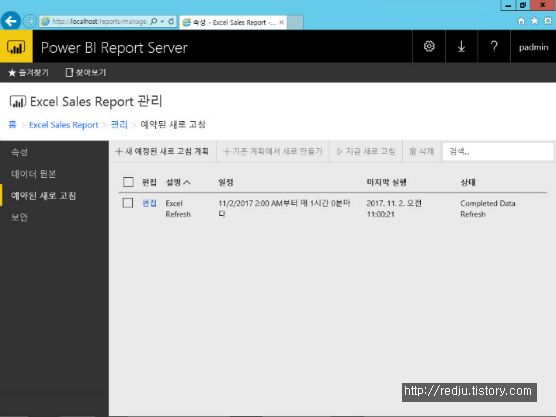Select the Excel Sales Report browser tab
This screenshot has height=417, width=556.
pos(232,22)
